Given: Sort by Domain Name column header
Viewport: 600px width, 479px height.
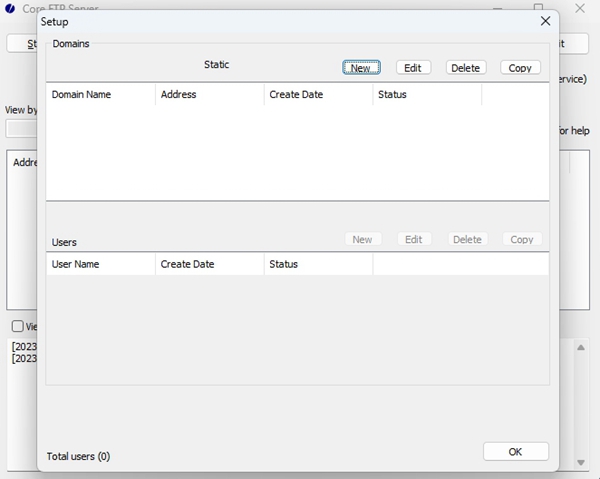Looking at the screenshot, I should coord(100,95).
